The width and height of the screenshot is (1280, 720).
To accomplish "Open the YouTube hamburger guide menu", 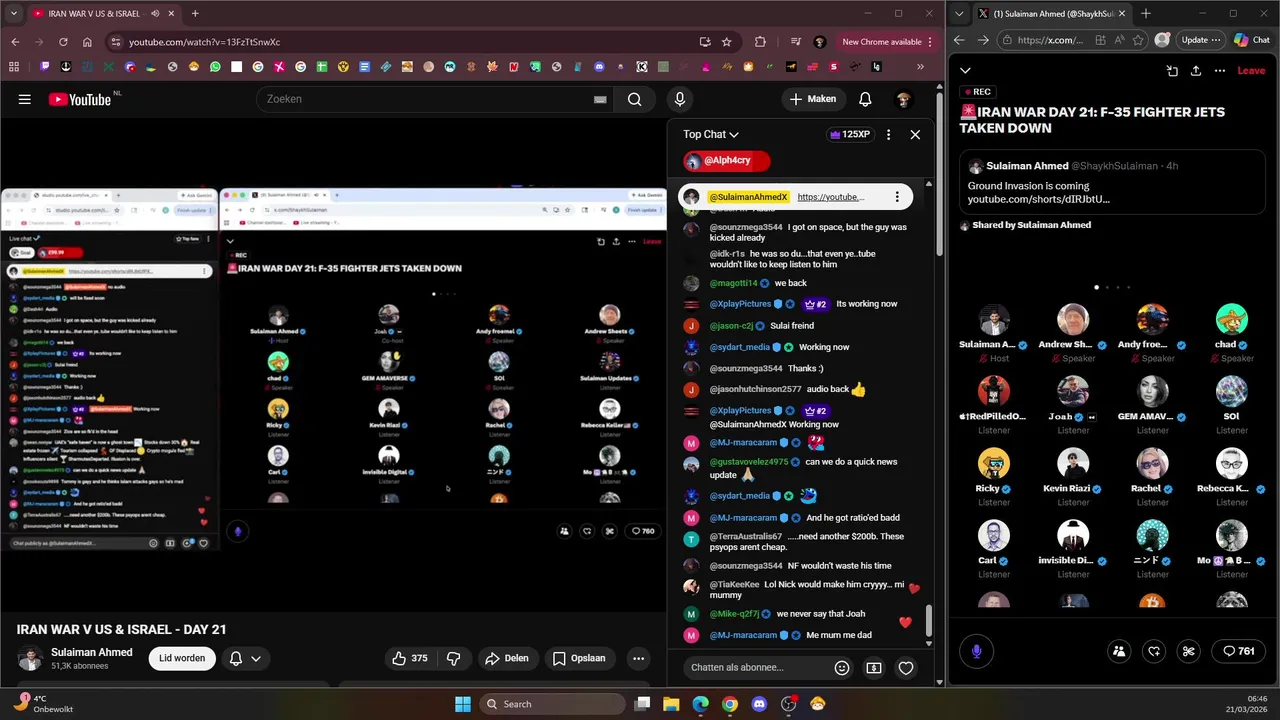I will tap(25, 99).
